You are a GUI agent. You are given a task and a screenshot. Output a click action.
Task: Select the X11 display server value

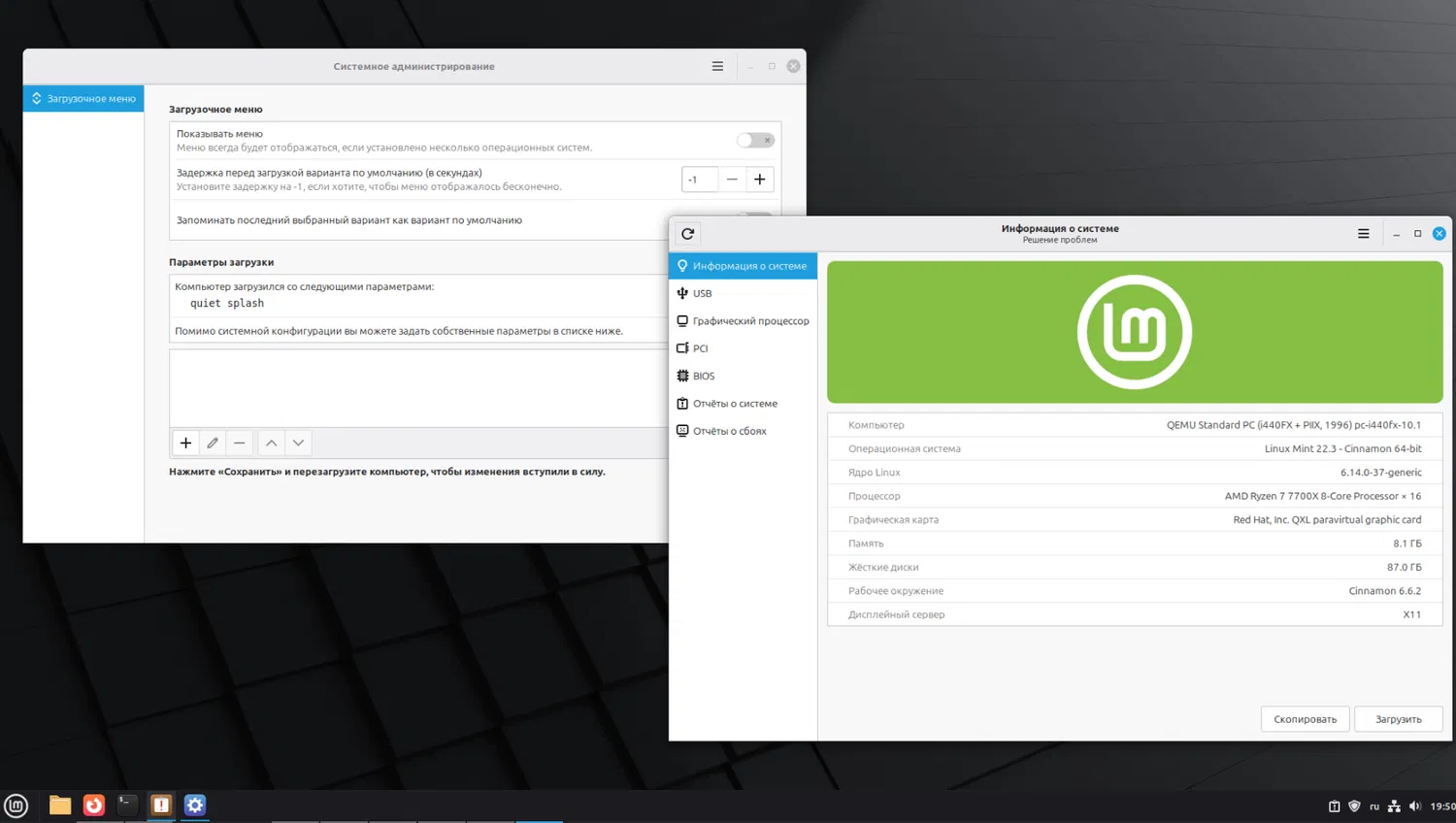(1412, 614)
